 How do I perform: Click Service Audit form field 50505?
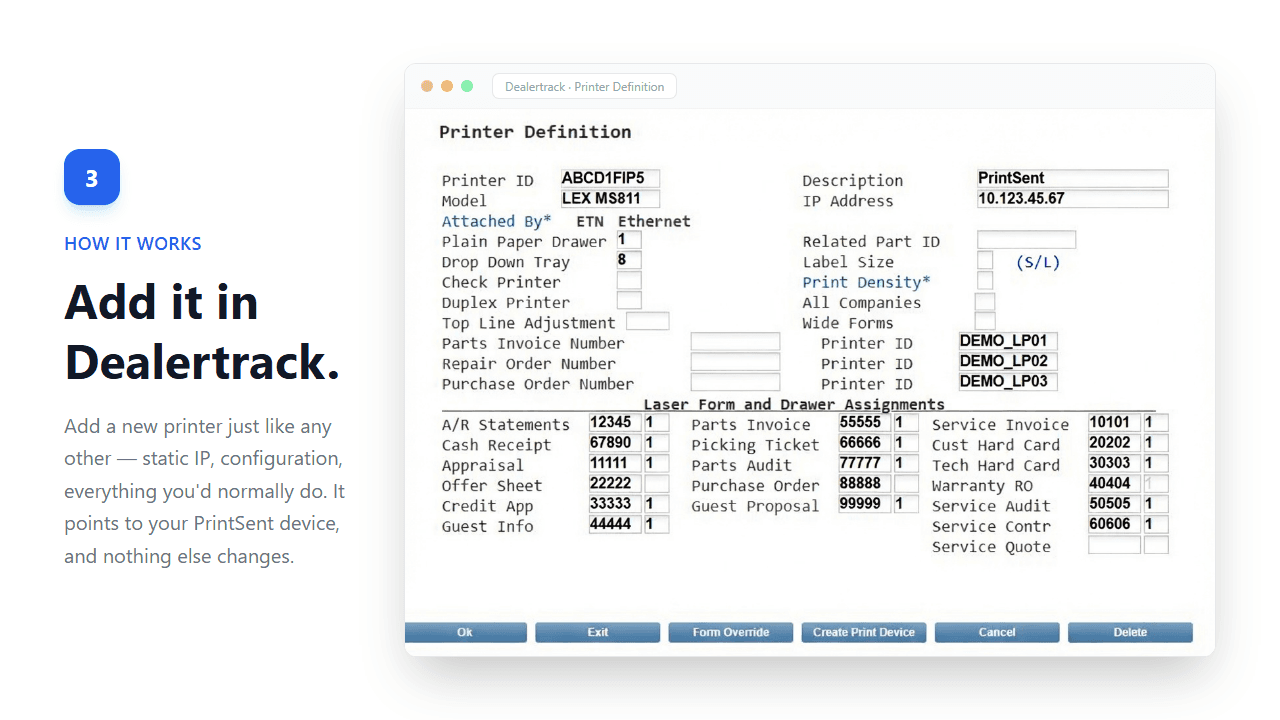[1114, 504]
